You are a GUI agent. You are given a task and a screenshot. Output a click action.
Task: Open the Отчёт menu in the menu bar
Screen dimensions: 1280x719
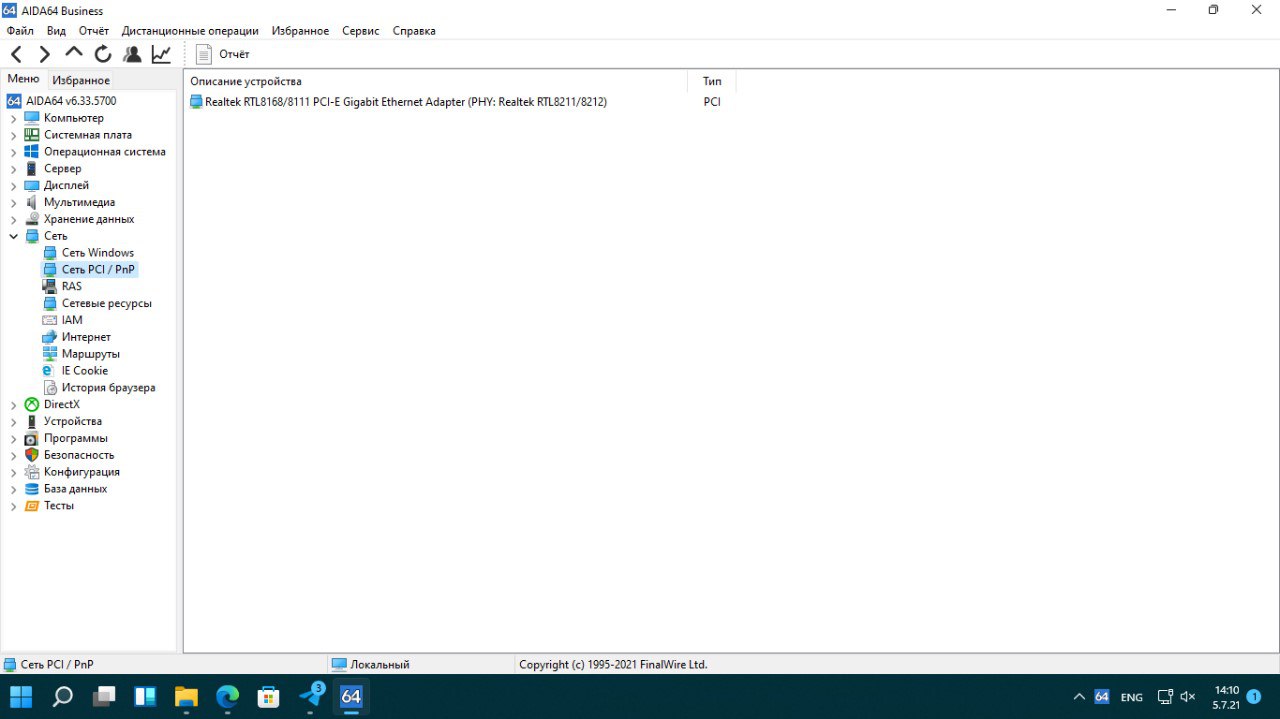[x=94, y=31]
